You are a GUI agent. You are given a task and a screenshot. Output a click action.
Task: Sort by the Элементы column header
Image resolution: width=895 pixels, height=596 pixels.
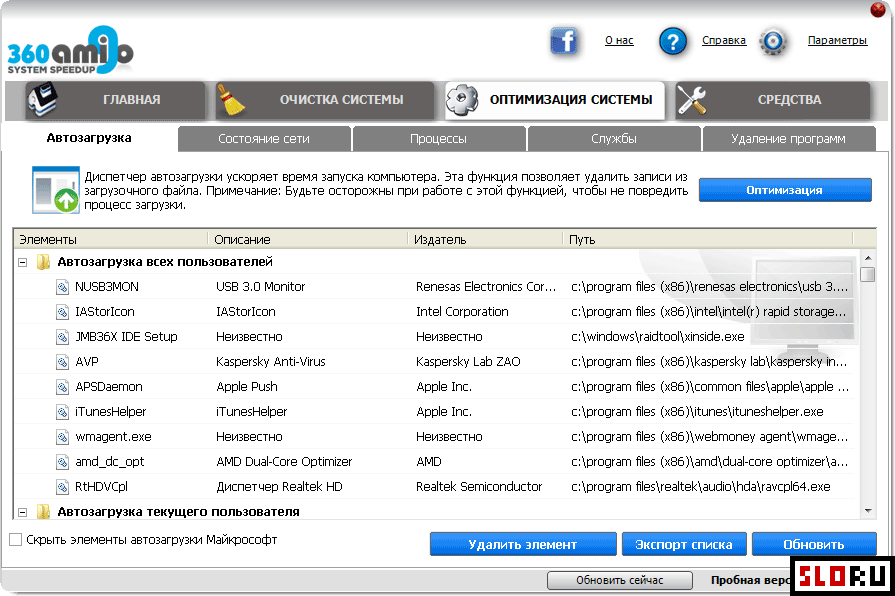[111, 240]
